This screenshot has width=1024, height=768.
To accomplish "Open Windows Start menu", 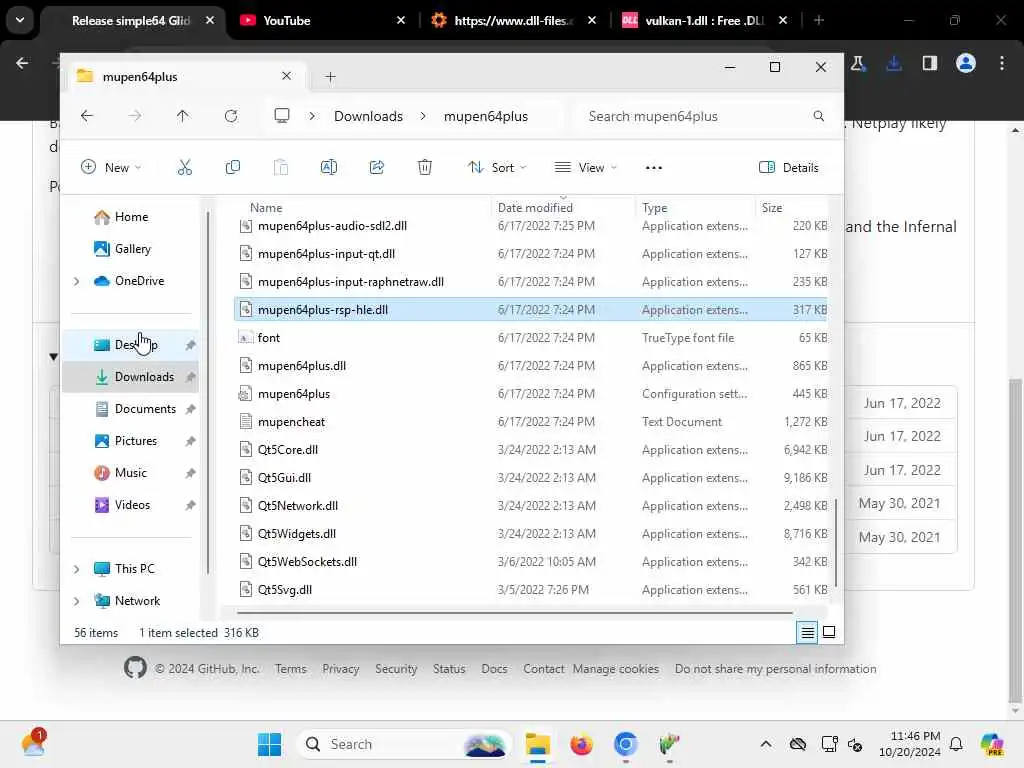I will tap(269, 744).
